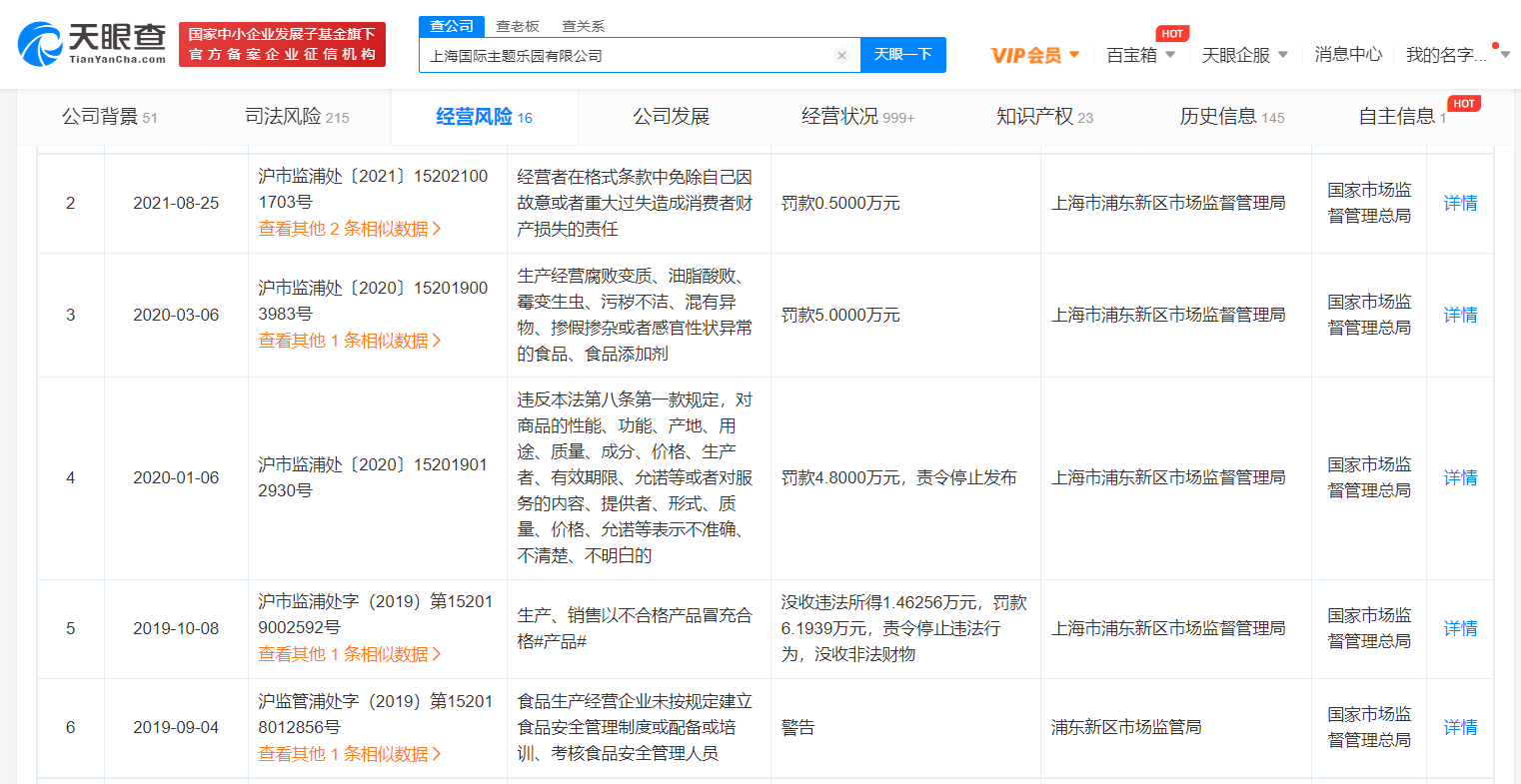Expand similar data for 2021-08-25 penalty
Viewport: 1521px width, 784px height.
tap(350, 229)
